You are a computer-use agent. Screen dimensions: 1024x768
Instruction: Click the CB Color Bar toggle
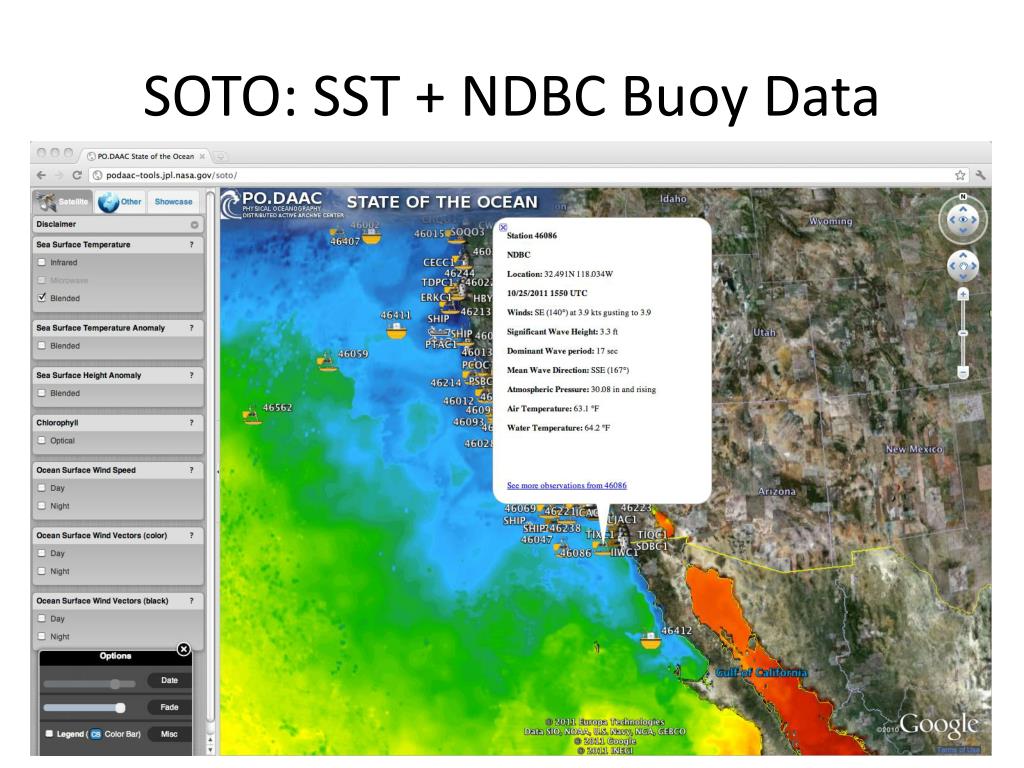96,734
